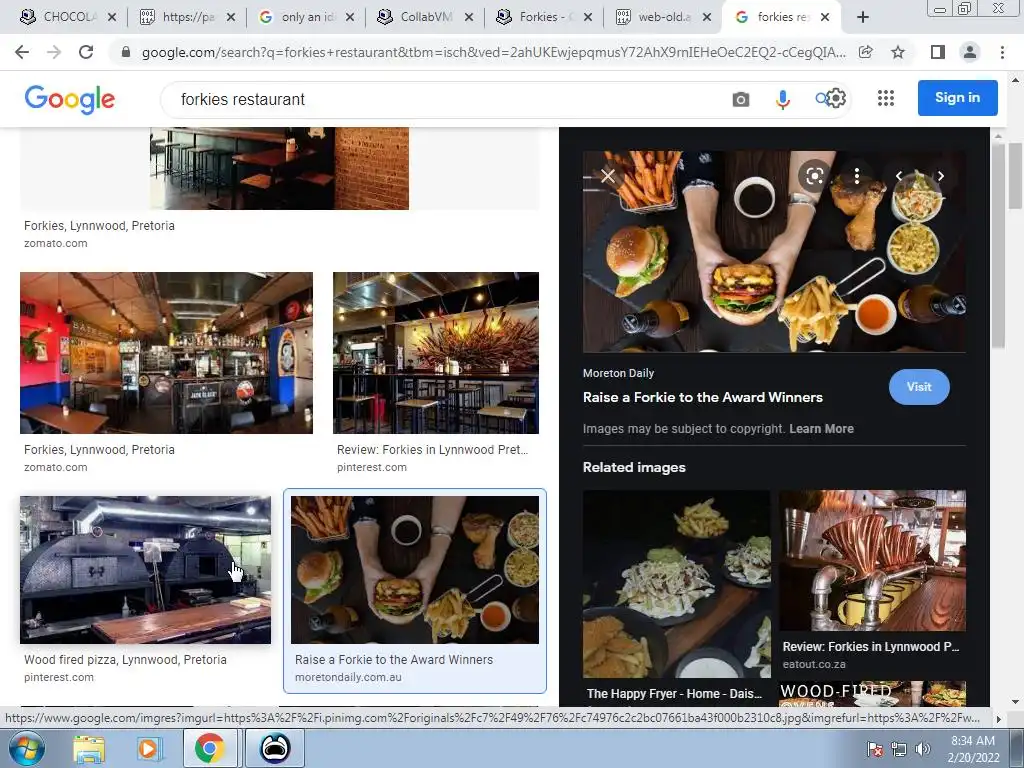
Task: Select the burger spread thumbnail in results
Action: tap(415, 569)
